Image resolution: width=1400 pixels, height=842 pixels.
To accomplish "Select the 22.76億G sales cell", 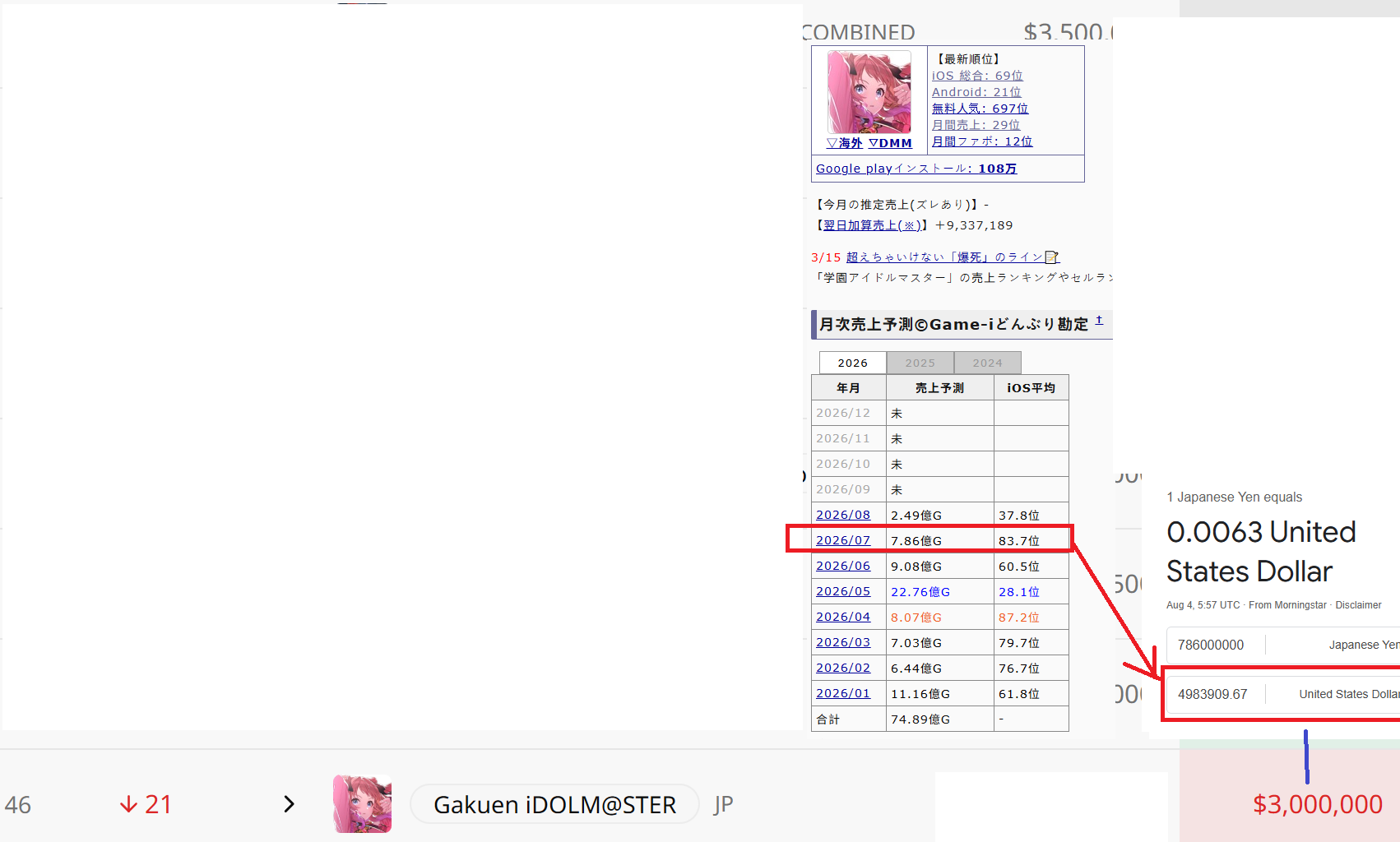I will (940, 591).
